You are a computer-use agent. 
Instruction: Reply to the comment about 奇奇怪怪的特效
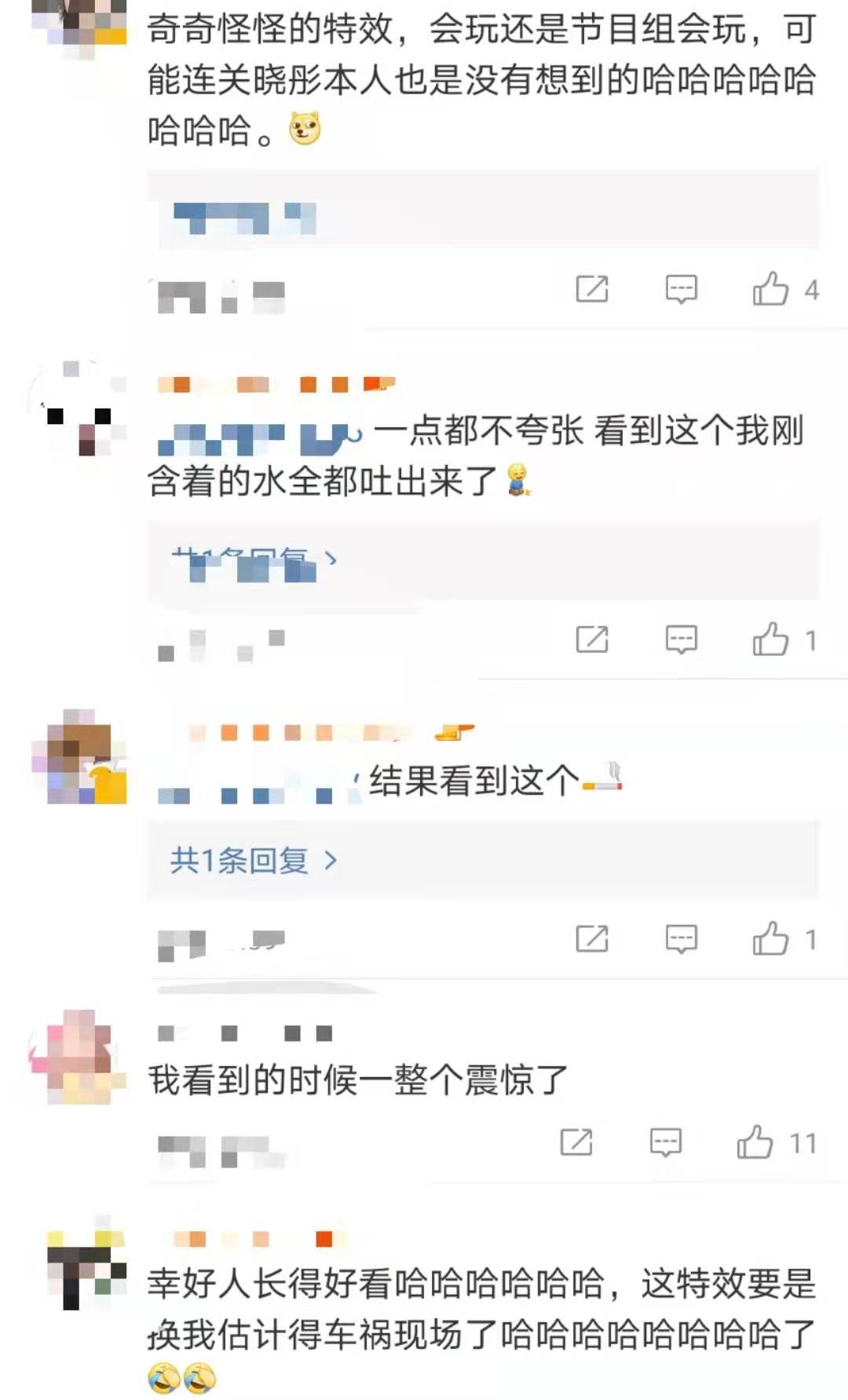[x=681, y=289]
